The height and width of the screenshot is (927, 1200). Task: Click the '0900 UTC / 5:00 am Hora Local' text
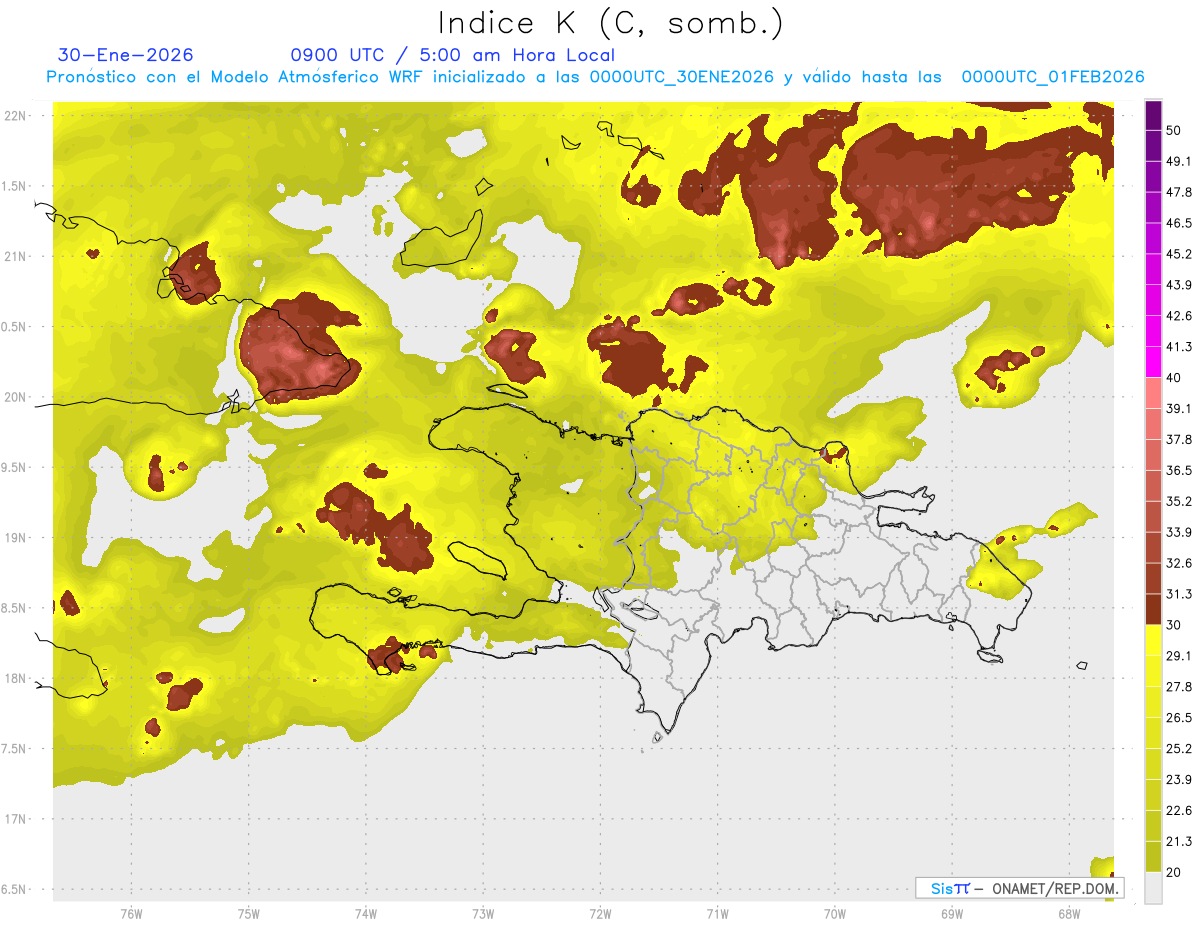452,55
